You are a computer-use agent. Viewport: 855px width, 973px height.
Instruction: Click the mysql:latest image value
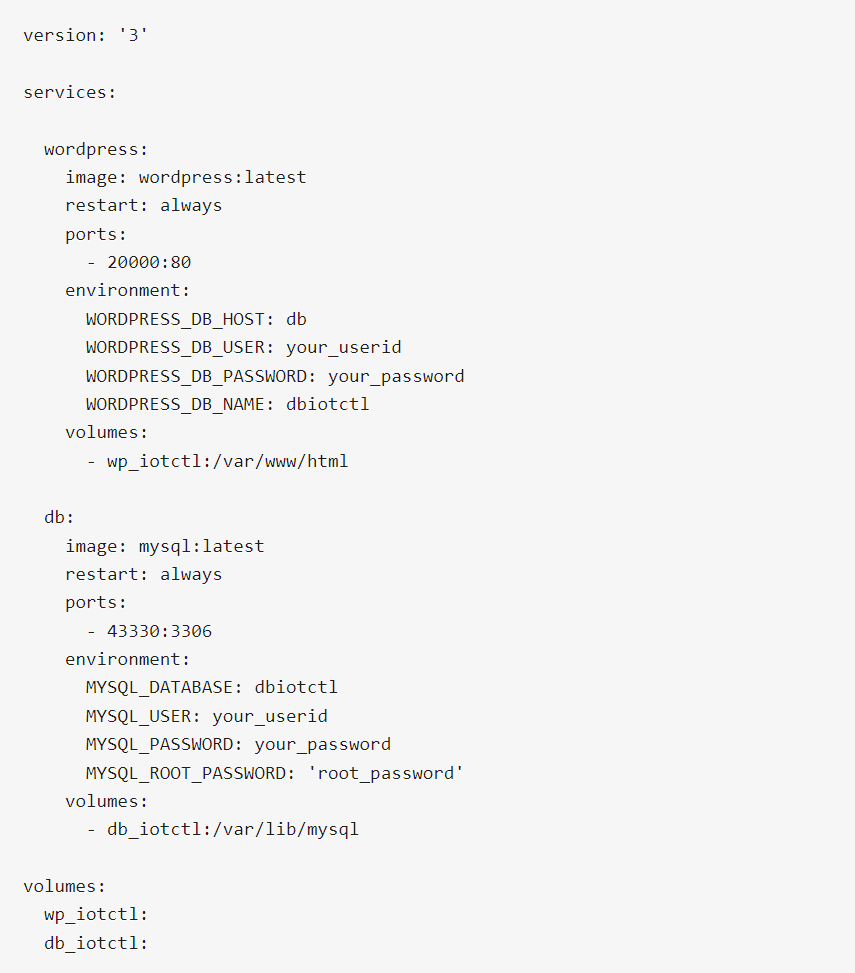(x=201, y=546)
